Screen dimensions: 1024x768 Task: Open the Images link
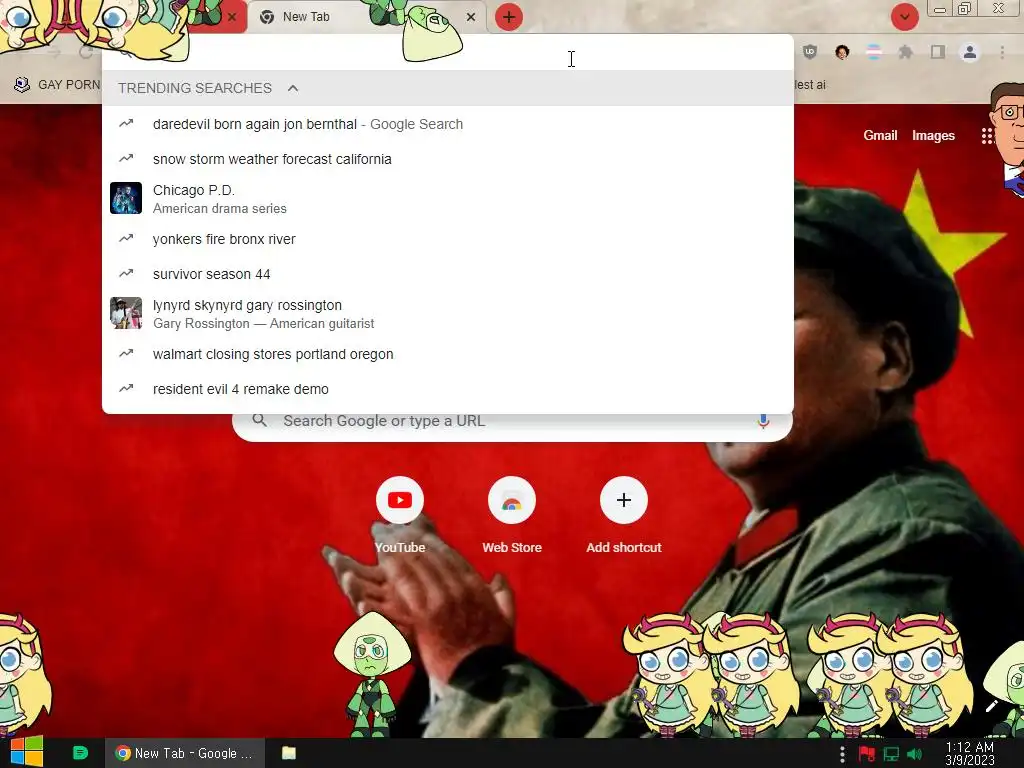[x=933, y=135]
